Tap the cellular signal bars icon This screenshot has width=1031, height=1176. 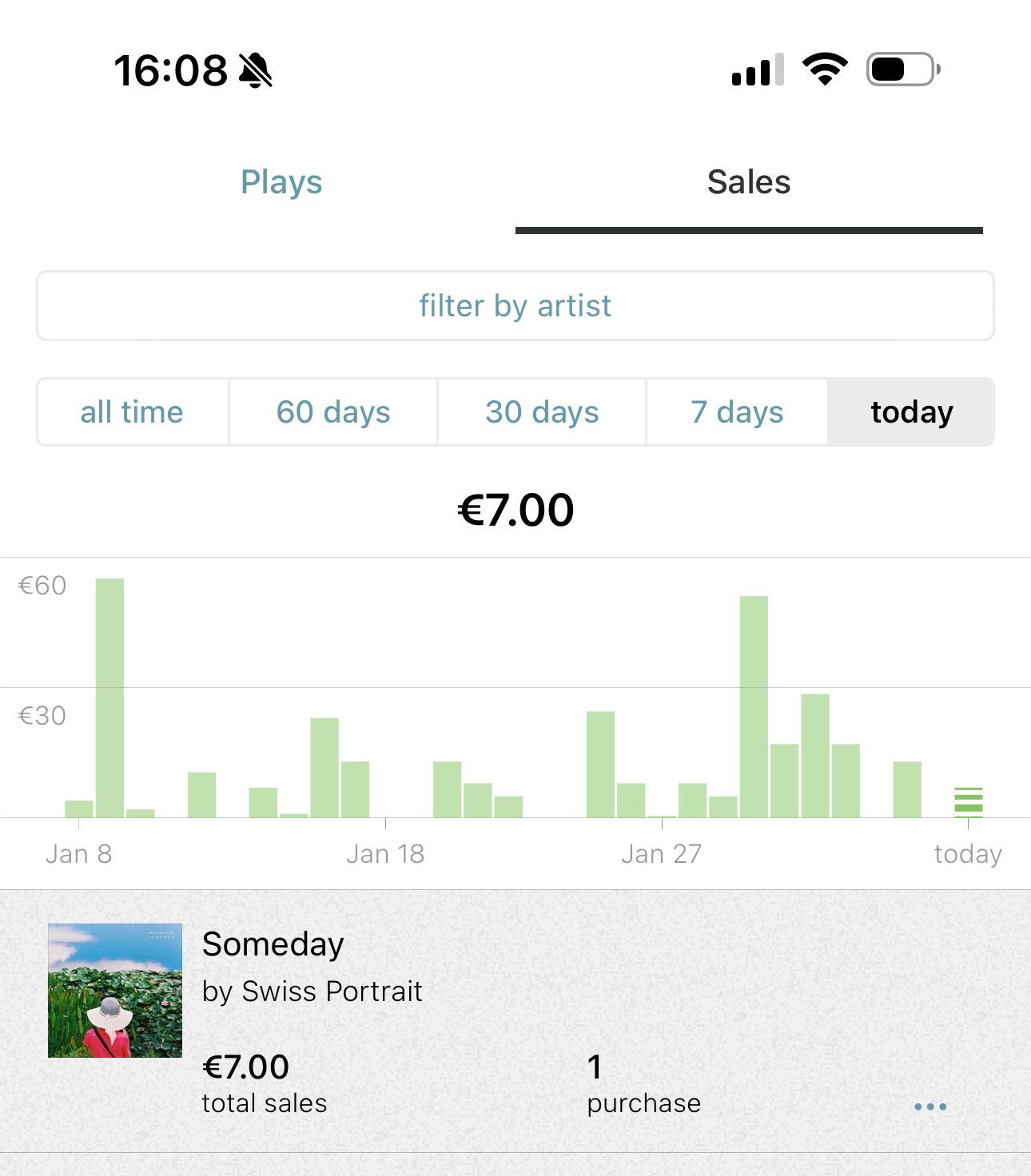pos(757,70)
